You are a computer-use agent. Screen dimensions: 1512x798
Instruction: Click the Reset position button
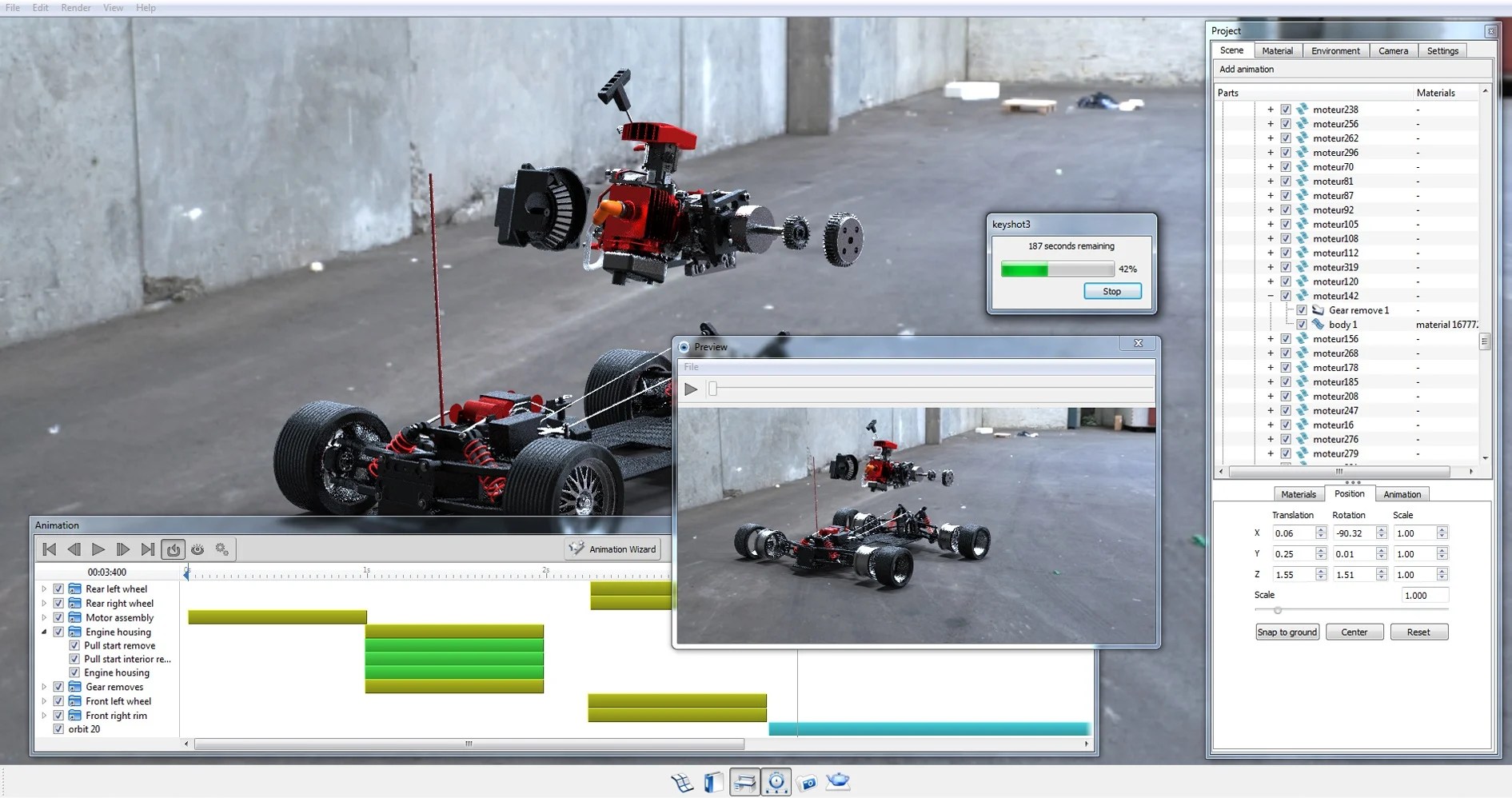(x=1418, y=632)
